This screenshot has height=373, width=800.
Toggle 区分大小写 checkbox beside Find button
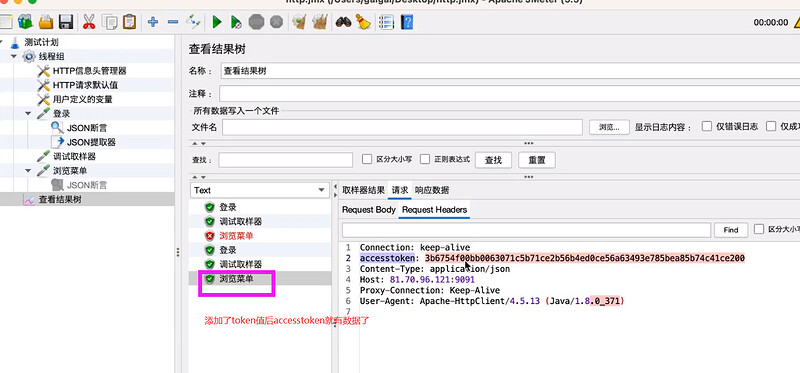click(759, 229)
